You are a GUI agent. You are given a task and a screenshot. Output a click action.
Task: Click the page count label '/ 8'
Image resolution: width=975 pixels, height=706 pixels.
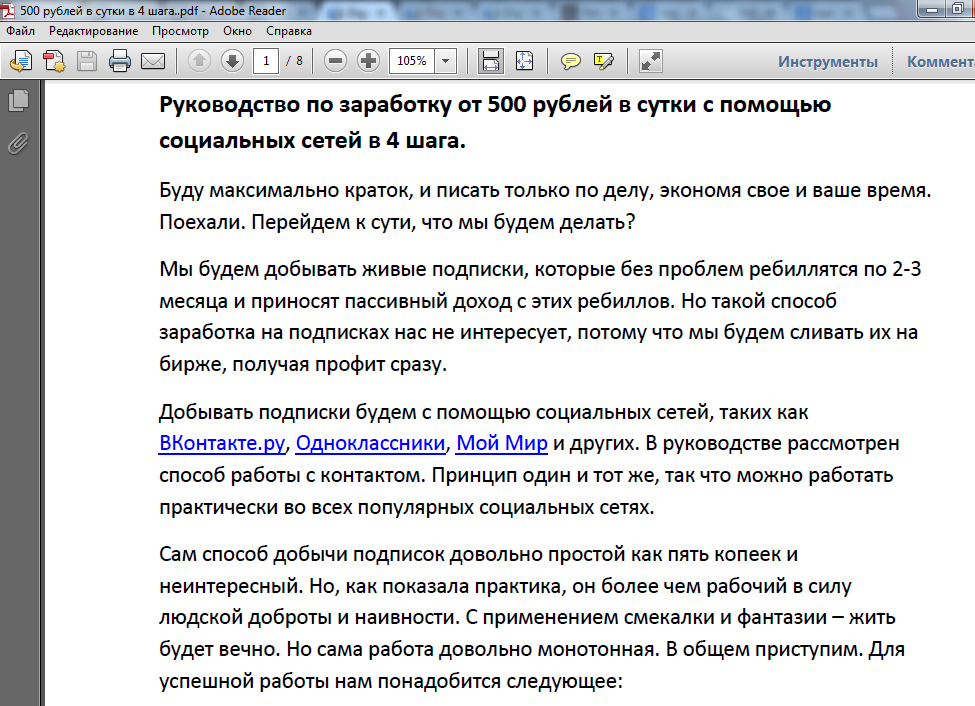point(295,61)
